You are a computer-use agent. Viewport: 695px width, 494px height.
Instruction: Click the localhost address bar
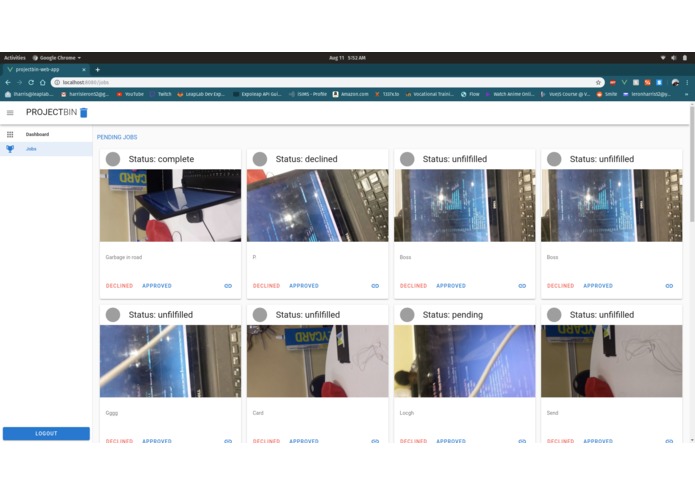point(328,82)
